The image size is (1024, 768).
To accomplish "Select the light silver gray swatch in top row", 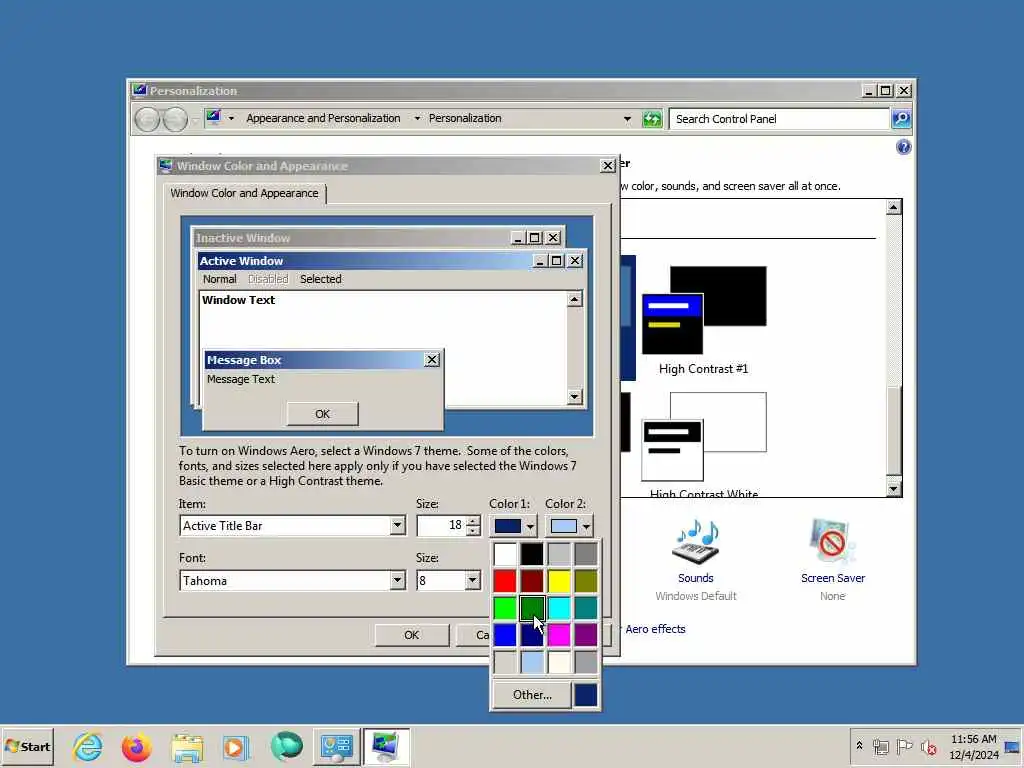I will click(x=559, y=554).
